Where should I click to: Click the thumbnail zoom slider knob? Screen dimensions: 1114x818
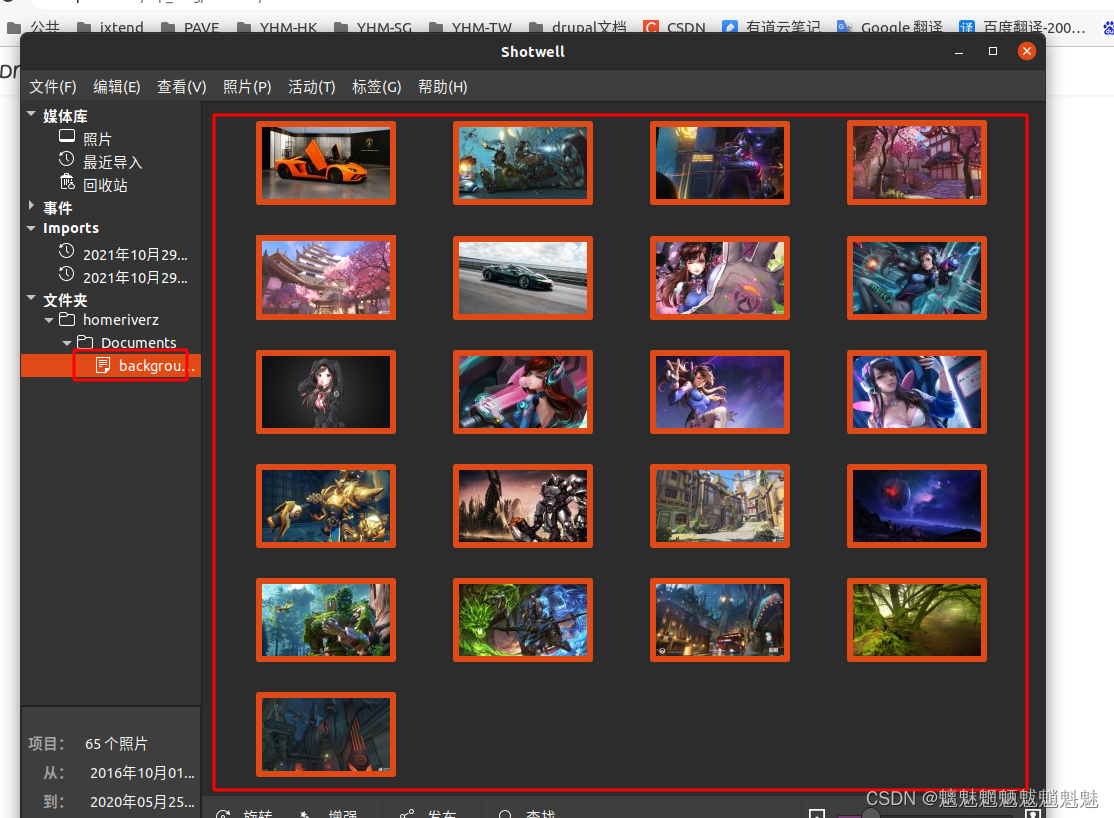[870, 814]
